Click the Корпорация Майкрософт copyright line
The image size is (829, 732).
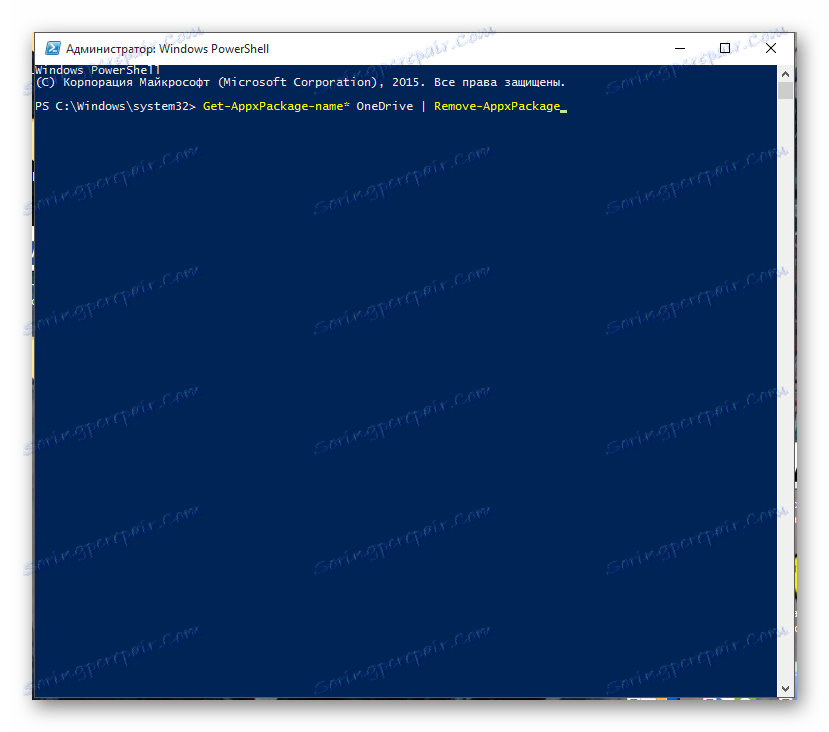point(300,82)
